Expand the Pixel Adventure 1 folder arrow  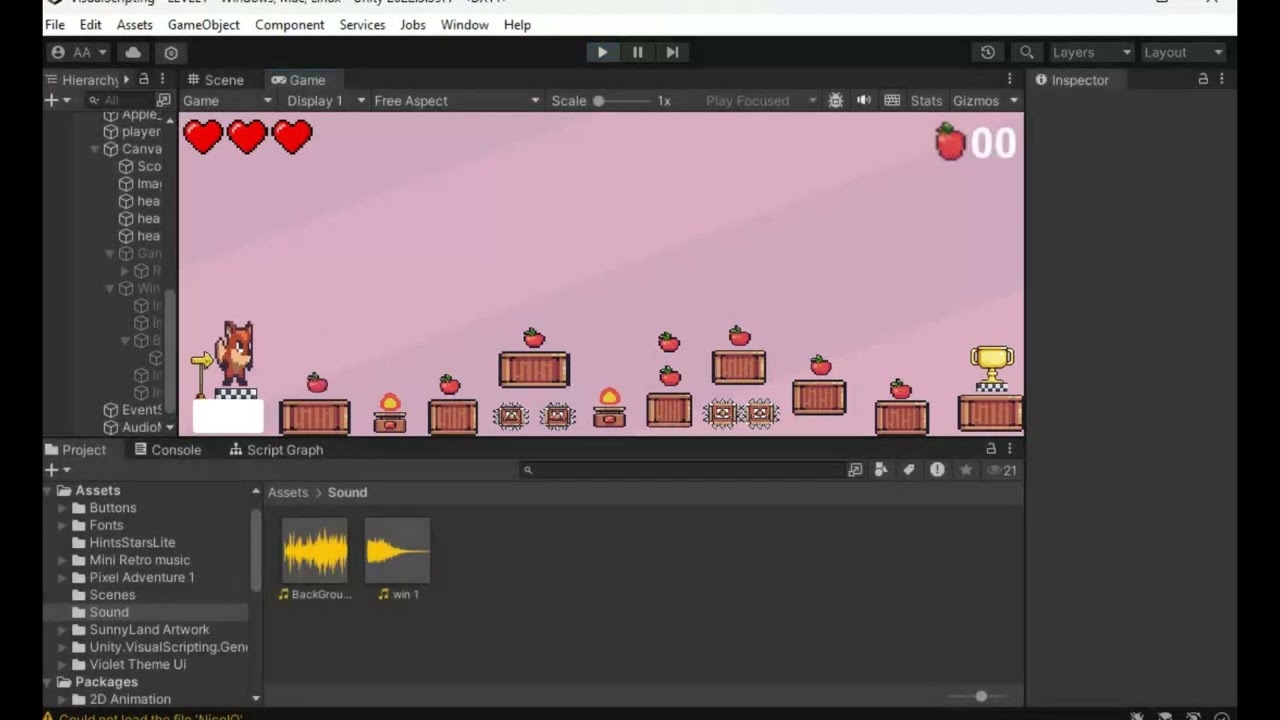62,577
